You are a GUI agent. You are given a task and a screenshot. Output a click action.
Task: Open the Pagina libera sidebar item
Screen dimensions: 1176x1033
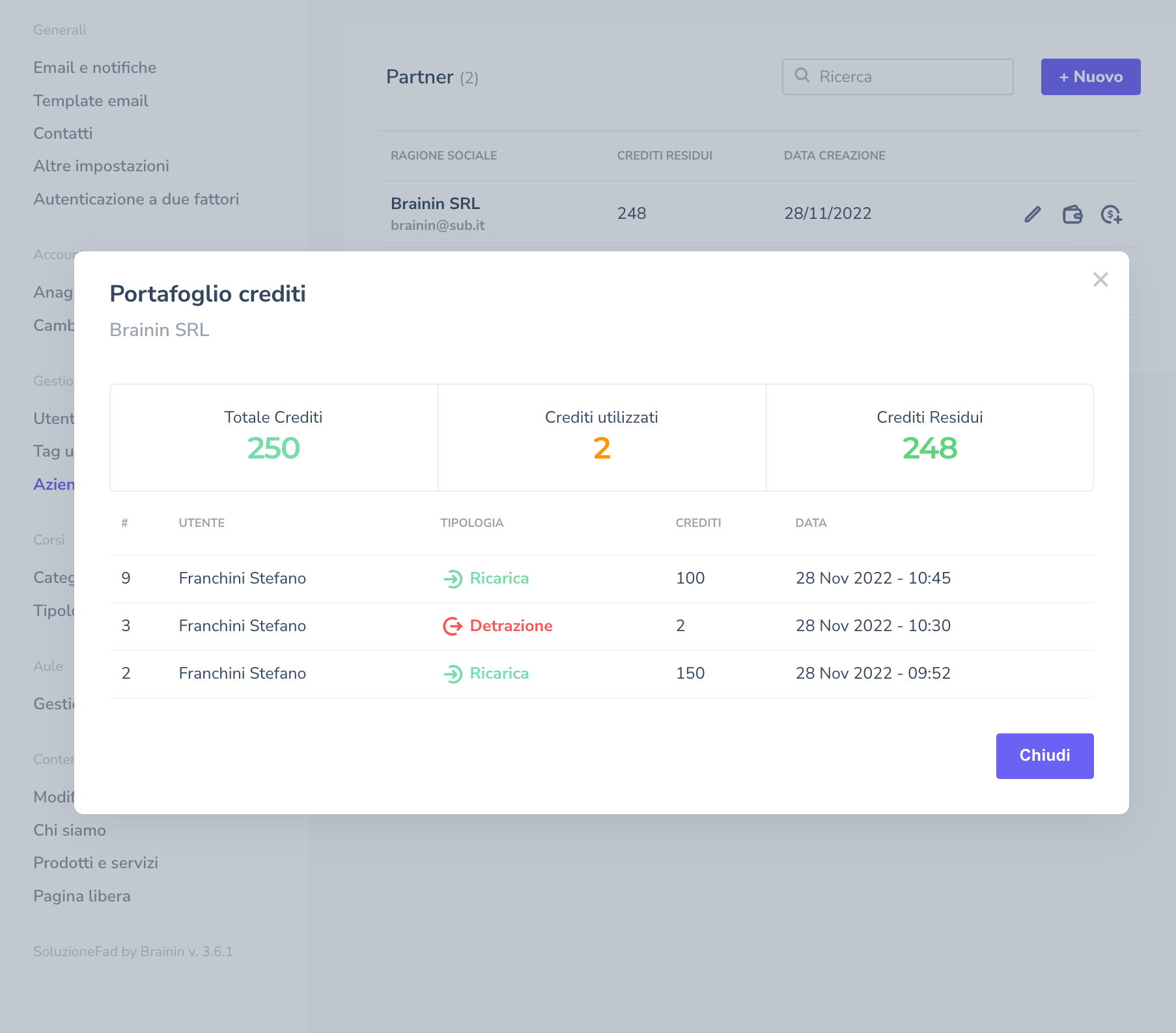click(82, 896)
